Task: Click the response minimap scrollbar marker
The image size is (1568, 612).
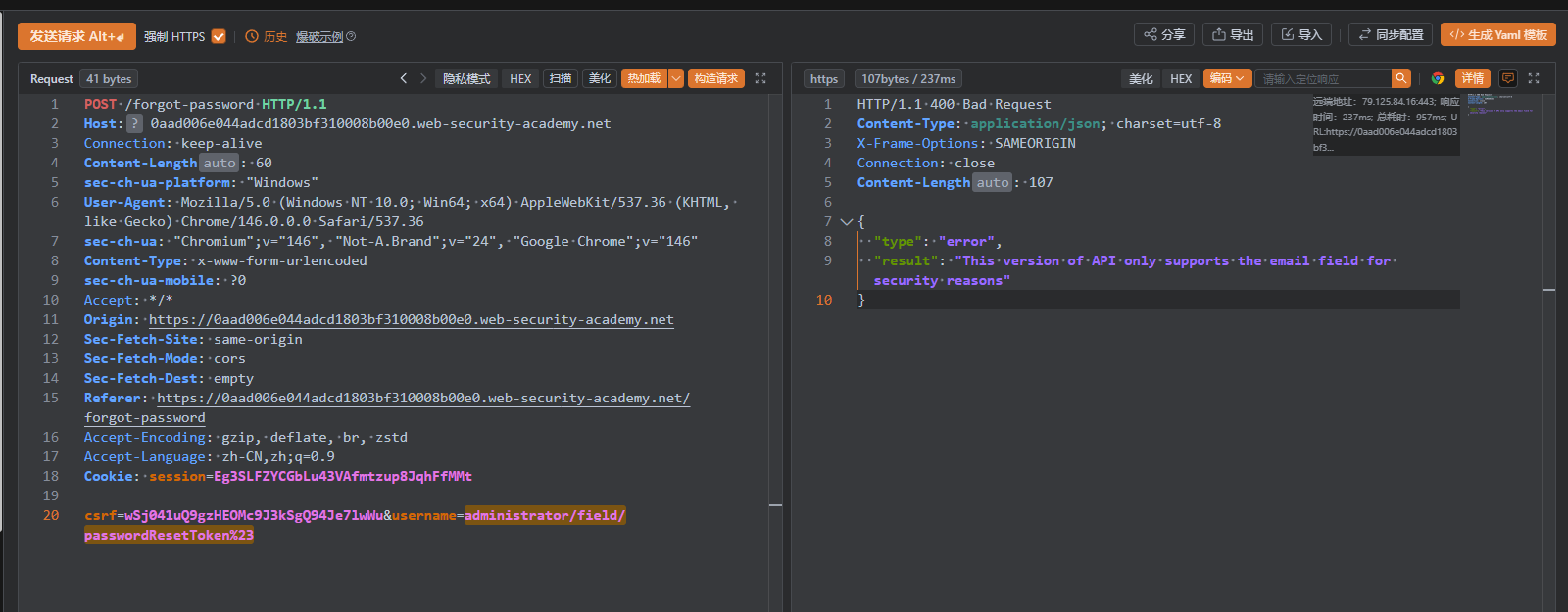Action: tap(1548, 290)
